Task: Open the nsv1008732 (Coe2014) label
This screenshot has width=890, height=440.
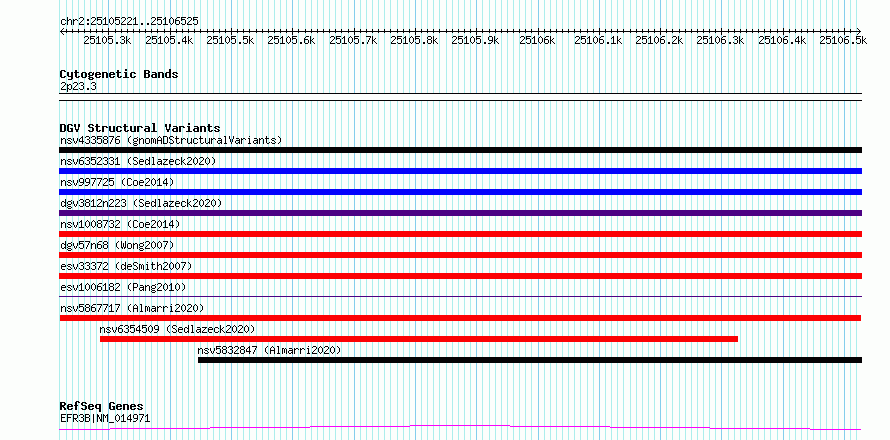Action: [x=120, y=224]
